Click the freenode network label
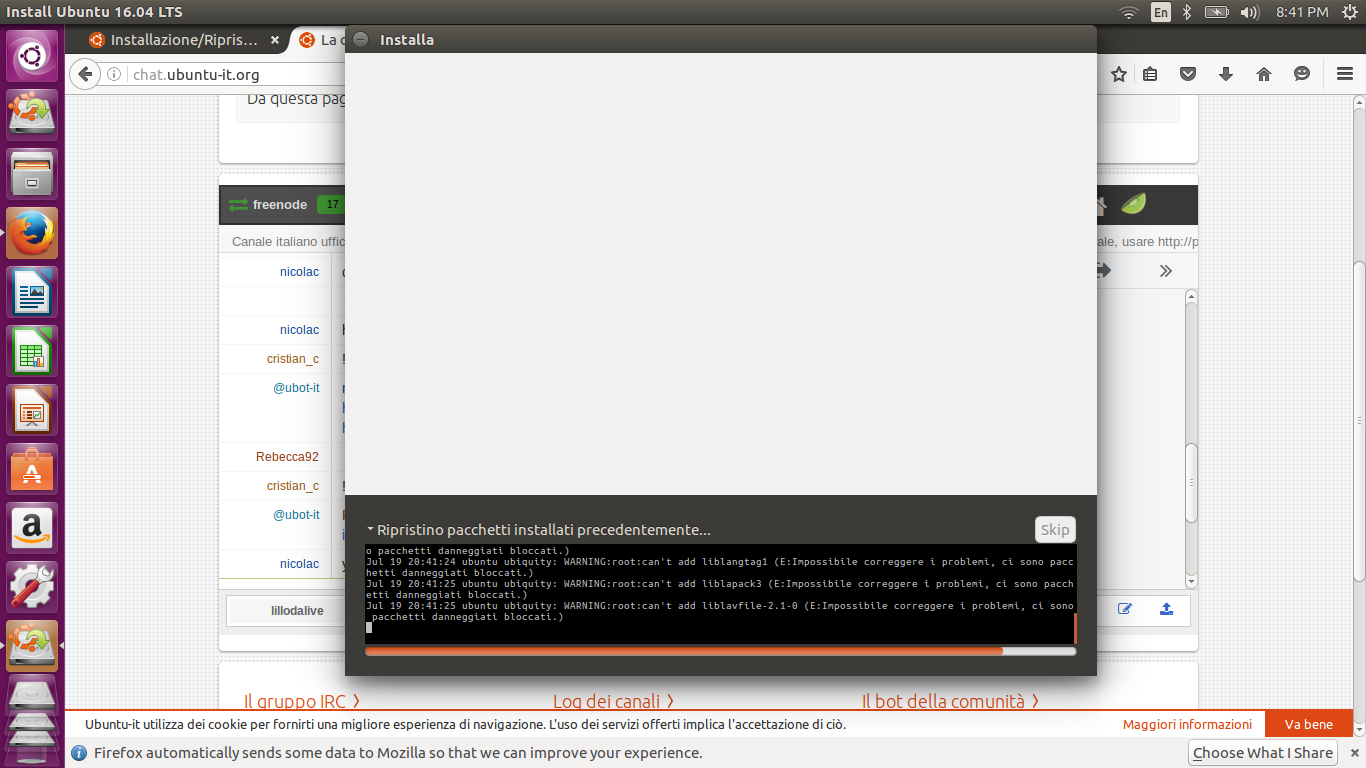Viewport: 1366px width, 768px height. tap(279, 205)
